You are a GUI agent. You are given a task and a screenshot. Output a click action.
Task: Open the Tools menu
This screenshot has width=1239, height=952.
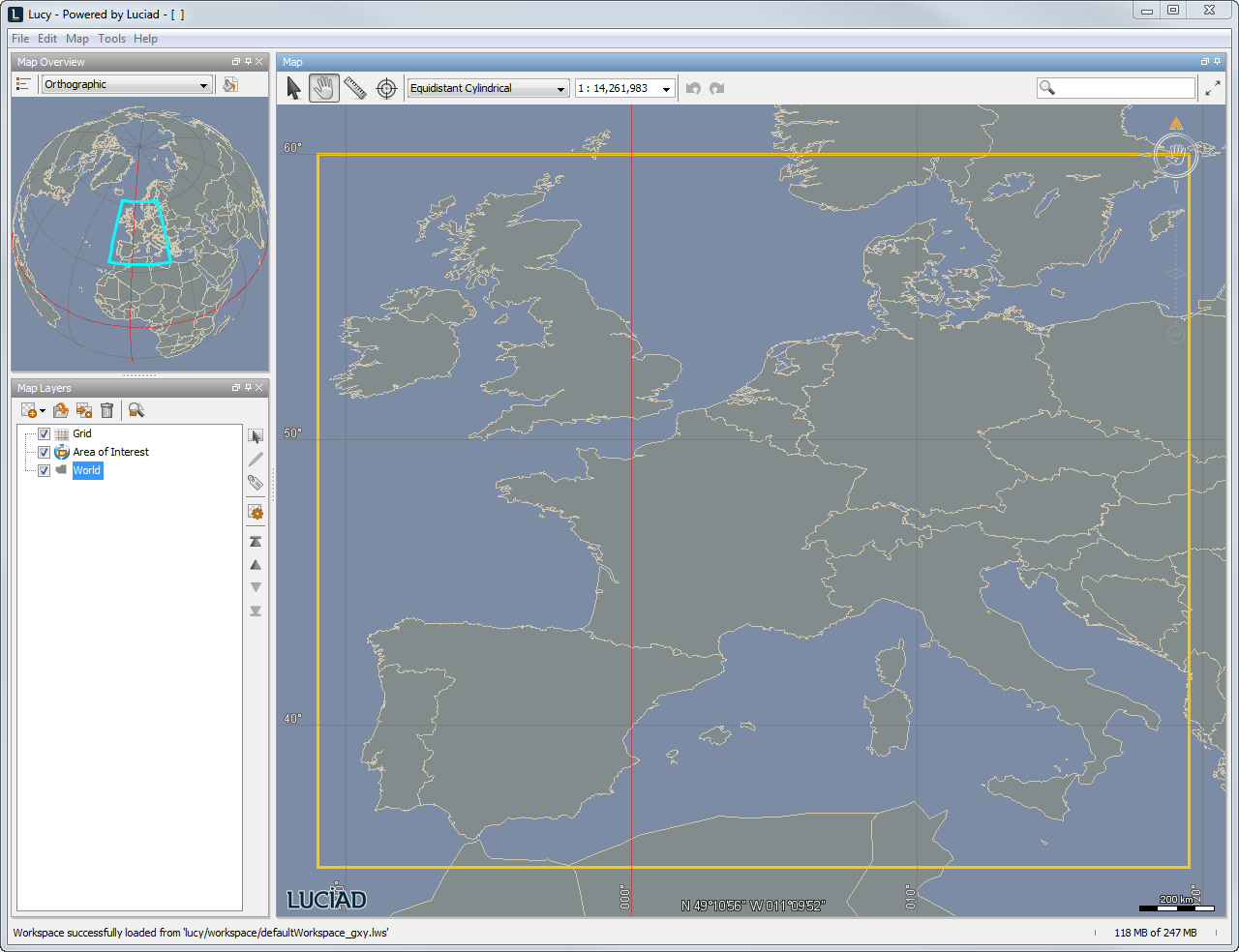tap(111, 39)
